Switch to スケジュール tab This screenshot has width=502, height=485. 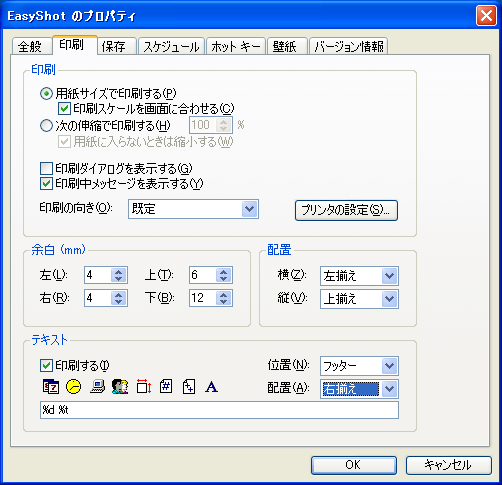point(171,46)
